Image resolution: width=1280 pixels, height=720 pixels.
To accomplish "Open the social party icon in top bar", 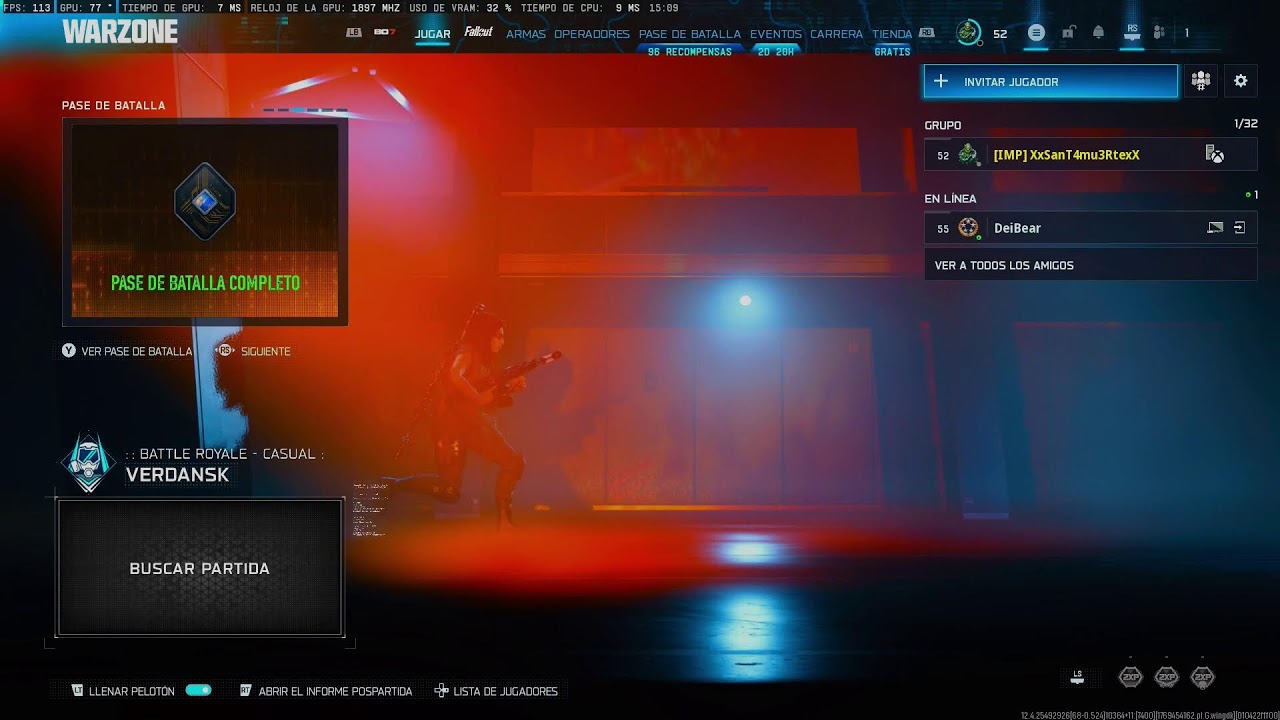I will coord(1158,33).
